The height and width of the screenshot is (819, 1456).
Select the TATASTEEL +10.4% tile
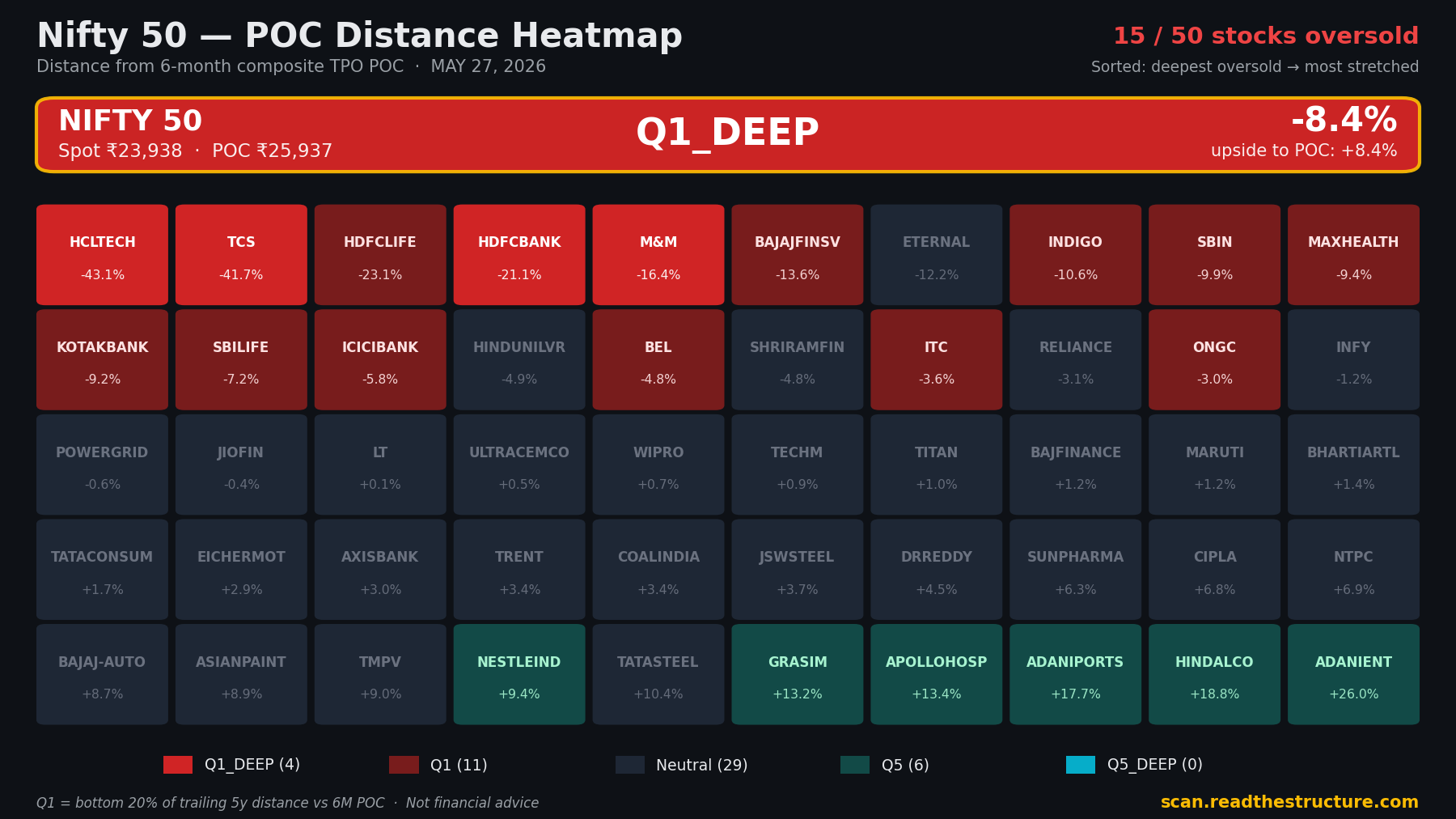click(x=658, y=674)
